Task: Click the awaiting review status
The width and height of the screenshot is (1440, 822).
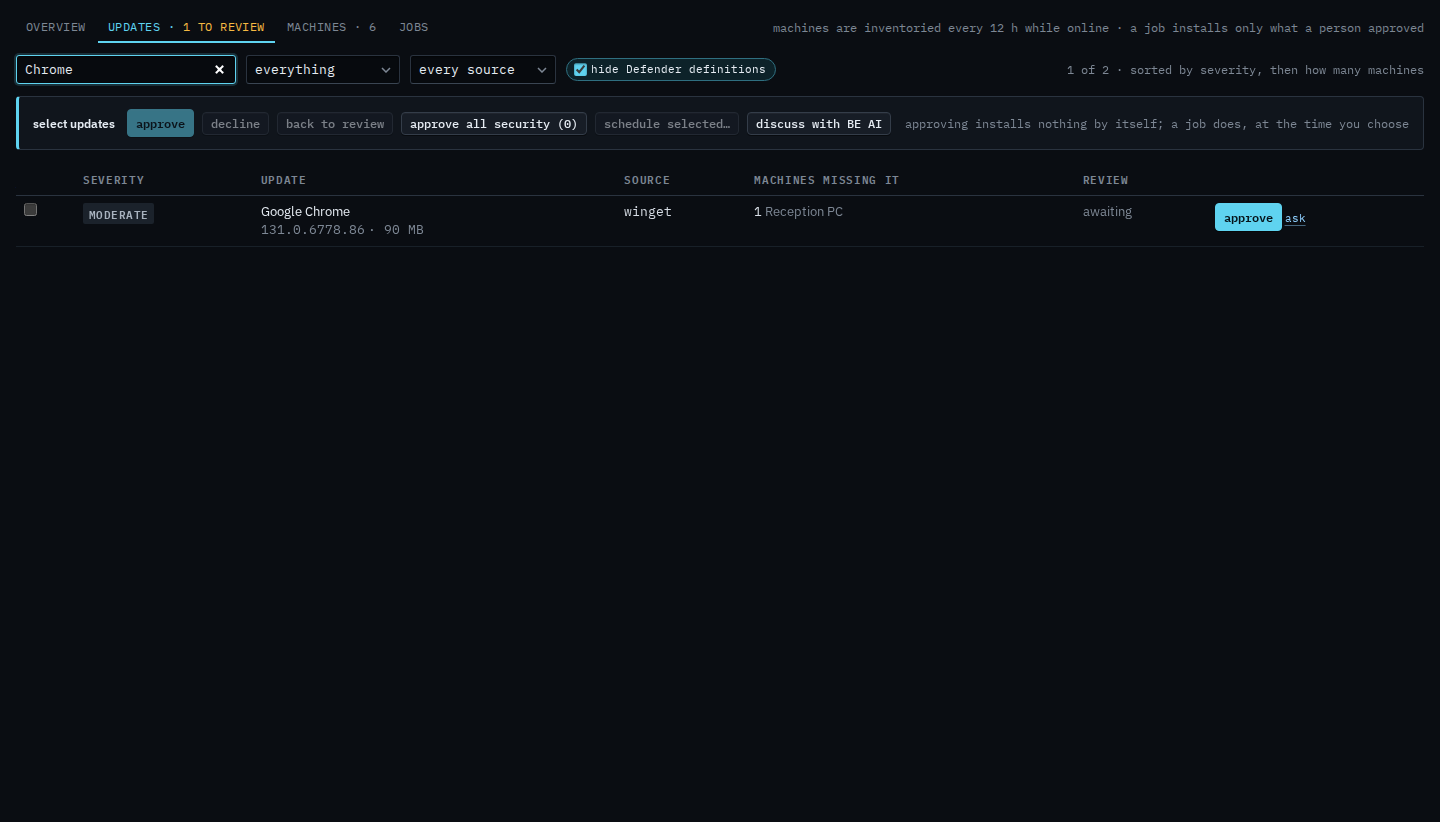Action: (1107, 211)
